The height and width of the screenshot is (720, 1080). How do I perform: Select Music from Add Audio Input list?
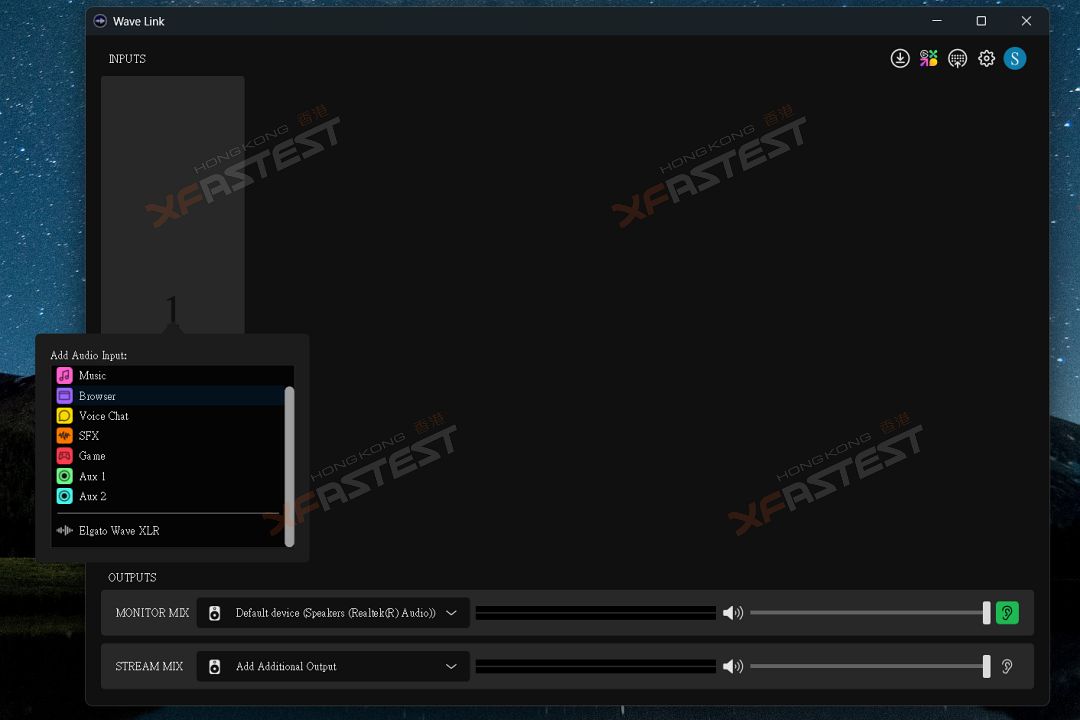[x=169, y=376]
